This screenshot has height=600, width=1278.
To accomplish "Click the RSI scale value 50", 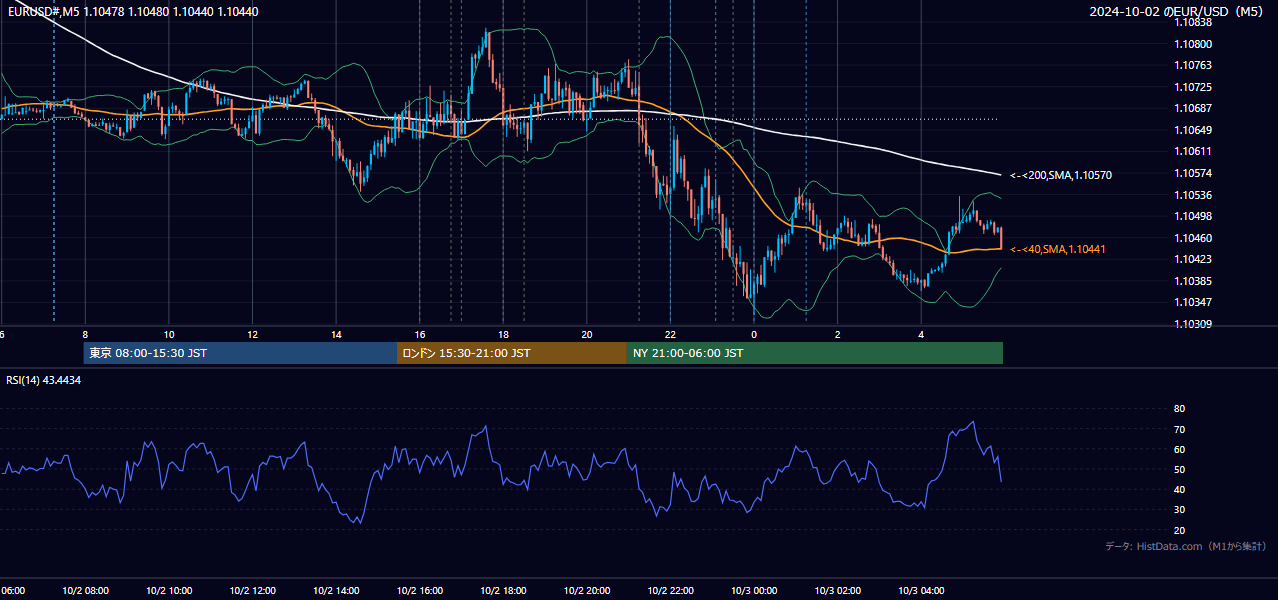I will click(x=1180, y=469).
